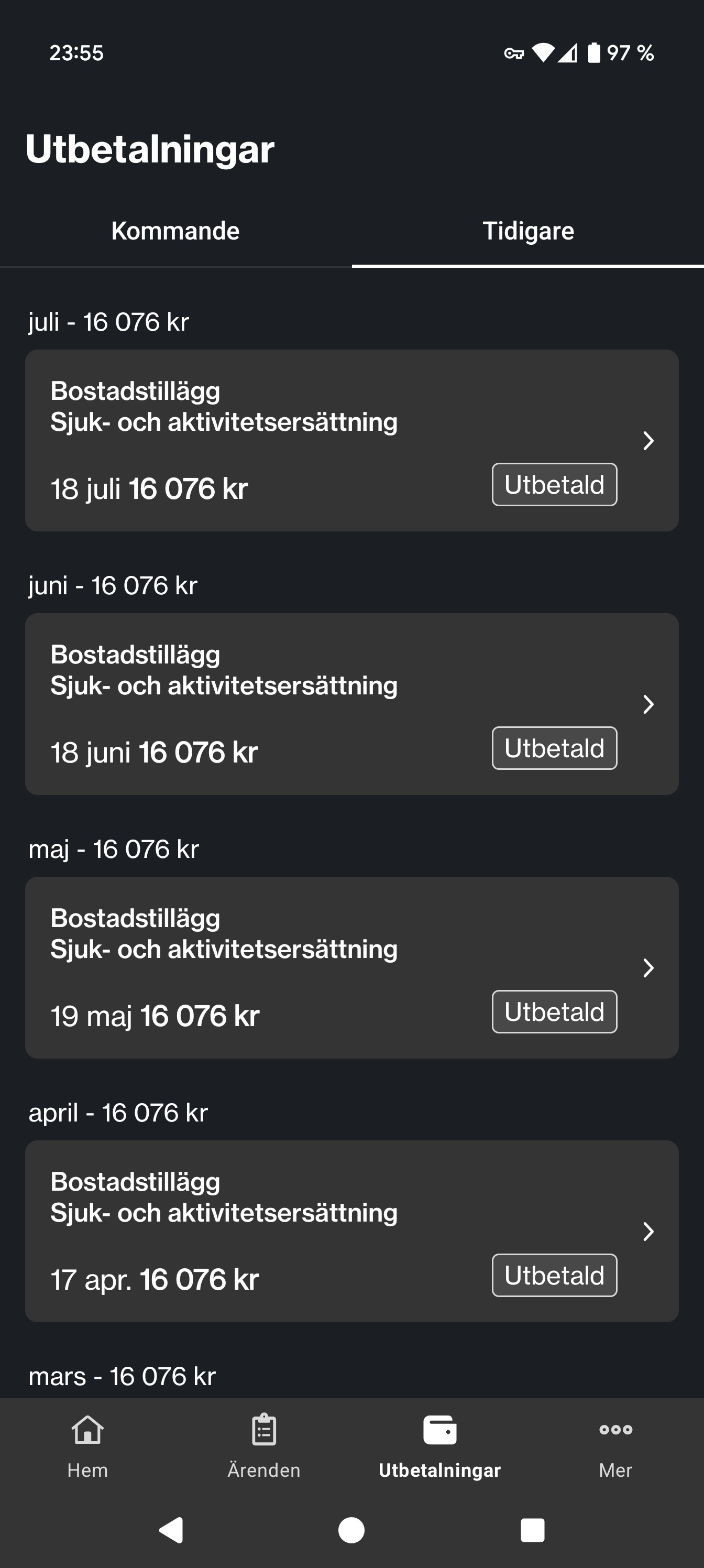Image resolution: width=704 pixels, height=1568 pixels.
Task: Open recent apps square button
Action: (532, 1530)
